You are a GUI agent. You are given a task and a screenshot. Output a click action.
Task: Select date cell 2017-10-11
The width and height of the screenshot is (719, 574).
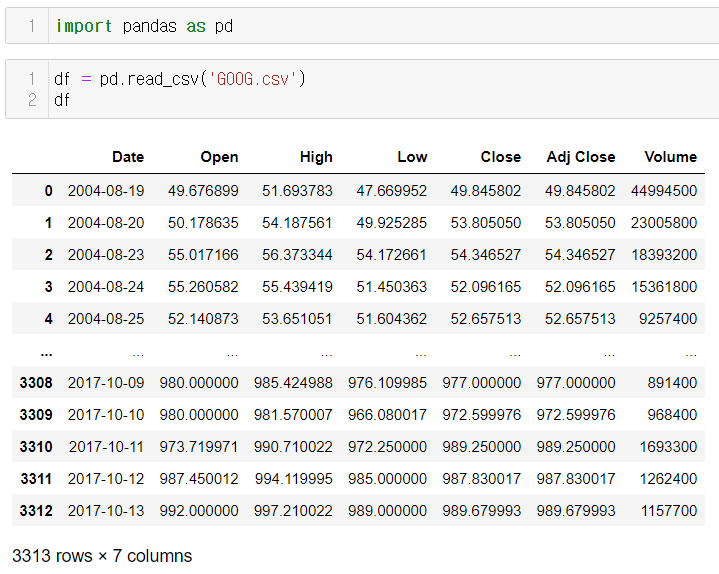point(106,447)
